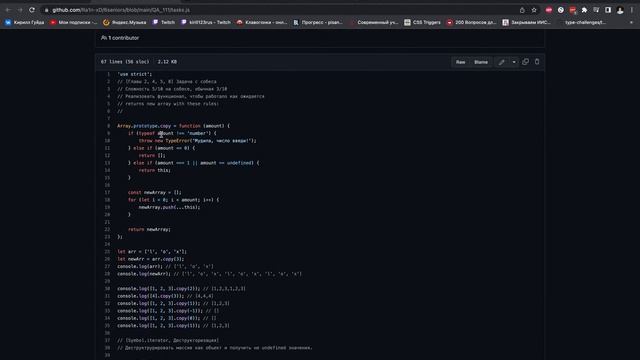The height and width of the screenshot is (360, 640).
Task: Expand the hidden bookmarks overflow chevron
Action: click(x=631, y=22)
